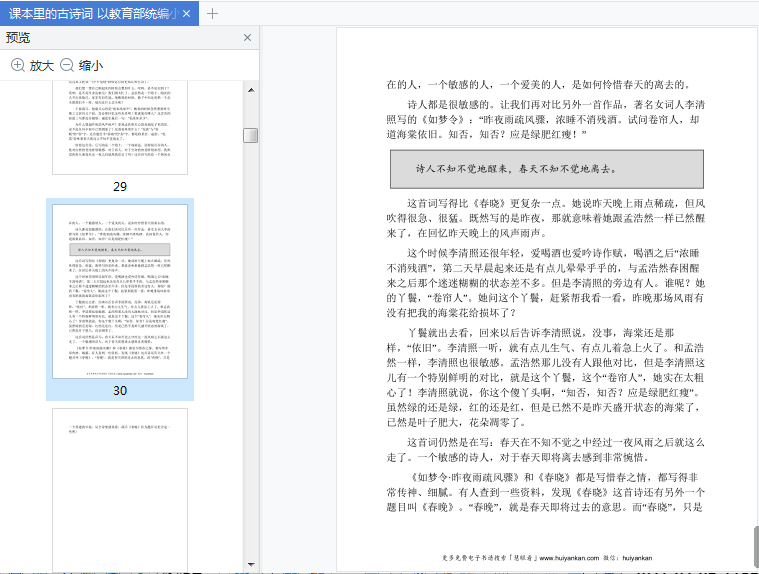
Task: Click the thumbnail panel scroll up arrow
Action: tap(251, 90)
